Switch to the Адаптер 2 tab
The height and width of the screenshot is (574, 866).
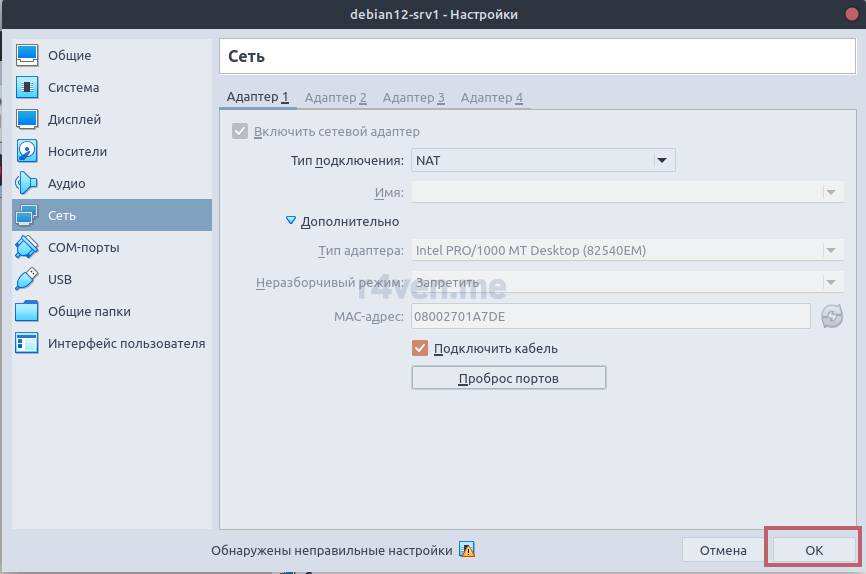click(x=335, y=97)
